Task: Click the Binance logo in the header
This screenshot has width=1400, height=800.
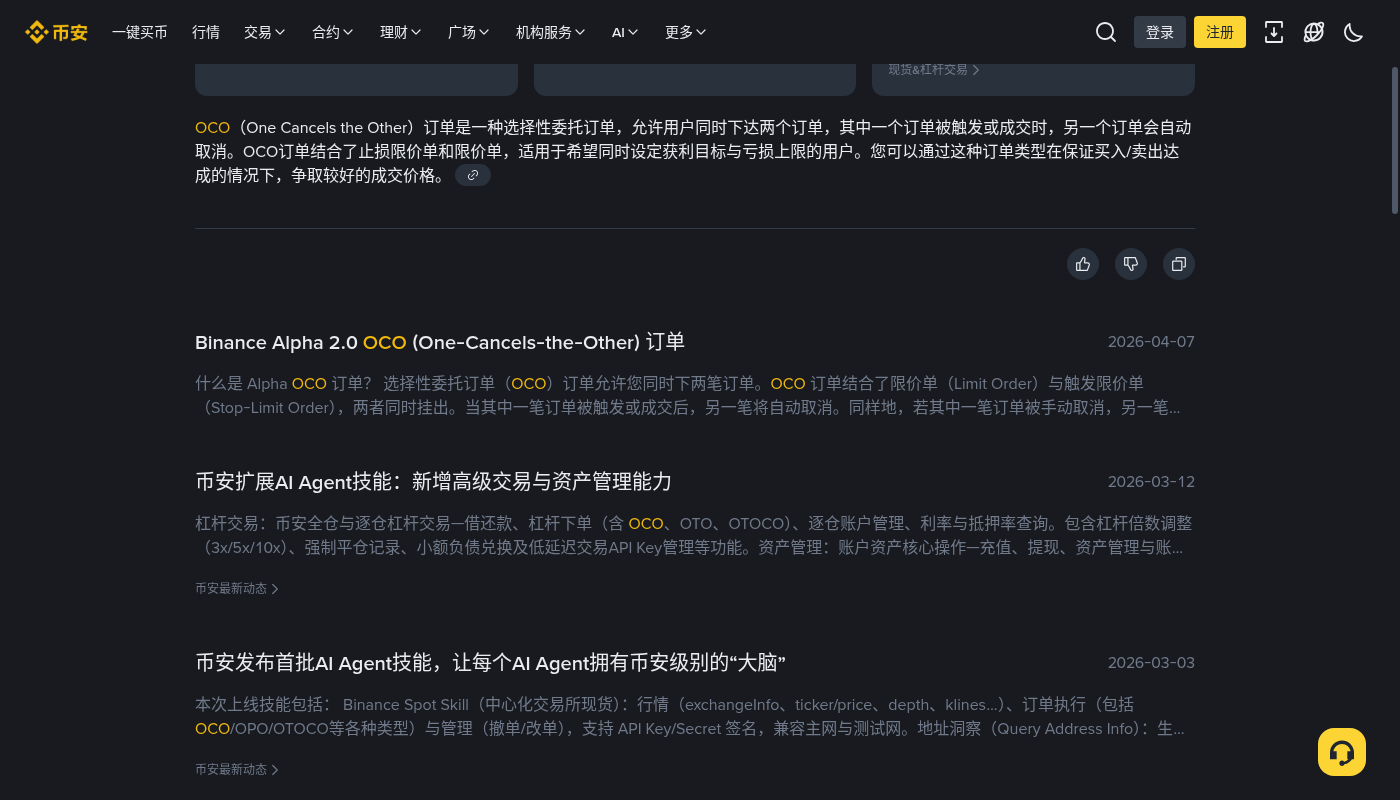Action: click(56, 32)
